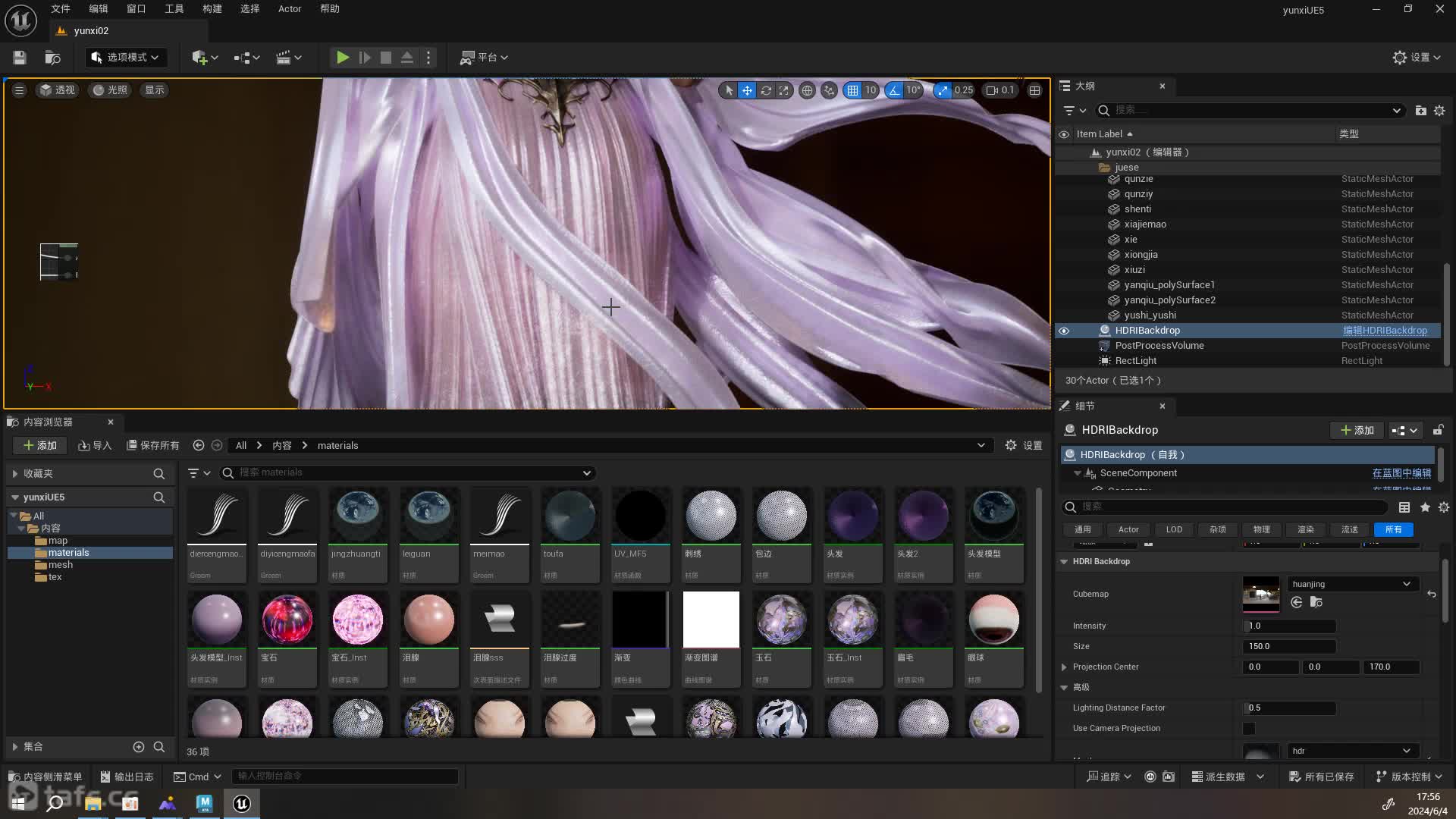Select the LOD filter tab in Details
This screenshot has width=1456, height=819.
coord(1174,530)
